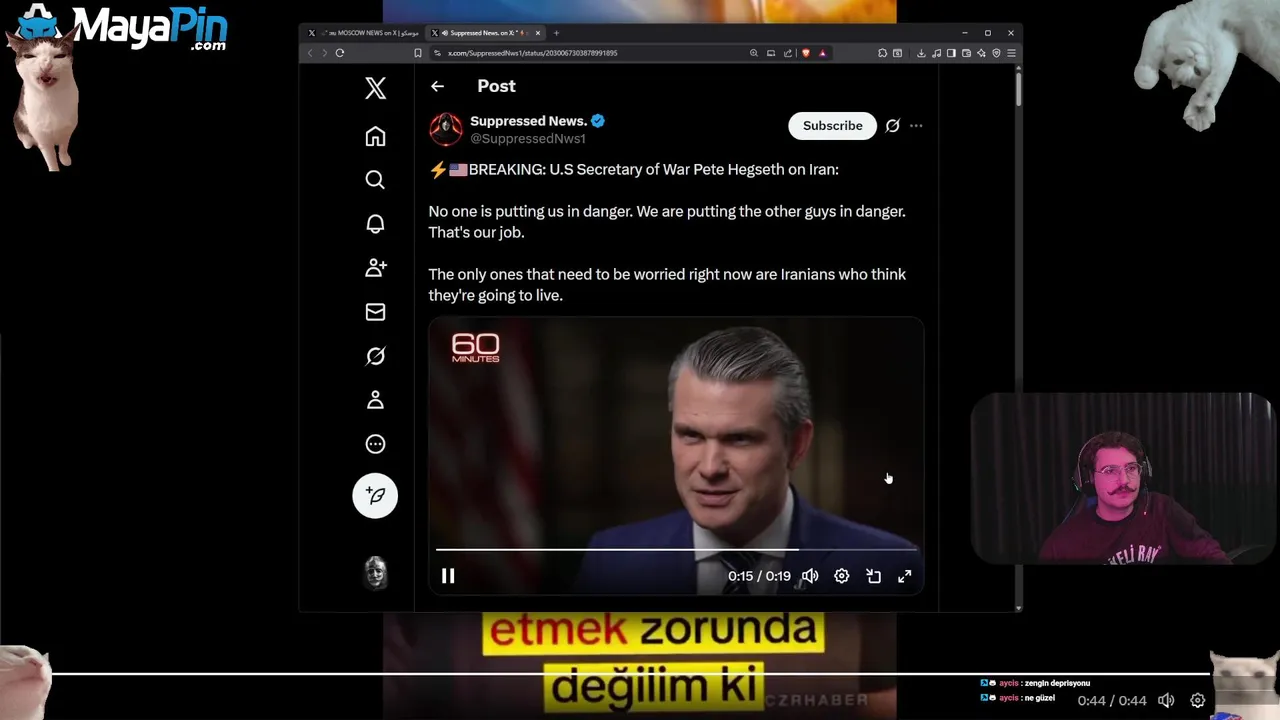Open Brave Rewards triangle icon
This screenshot has height=720, width=1280.
click(x=823, y=53)
